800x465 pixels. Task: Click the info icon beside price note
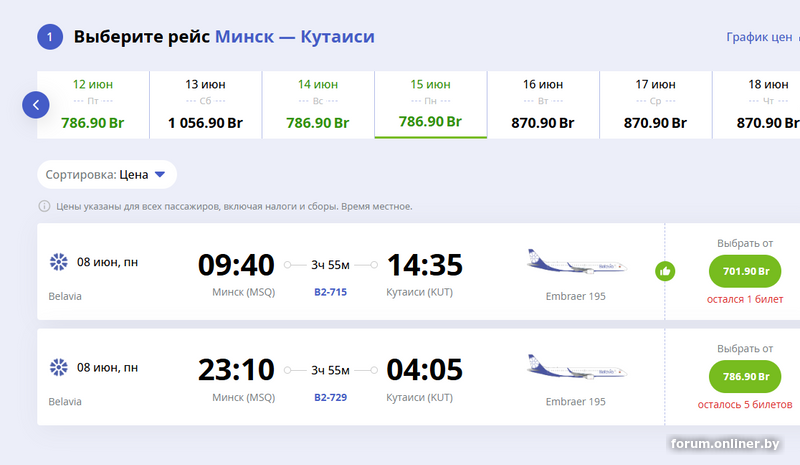44,206
